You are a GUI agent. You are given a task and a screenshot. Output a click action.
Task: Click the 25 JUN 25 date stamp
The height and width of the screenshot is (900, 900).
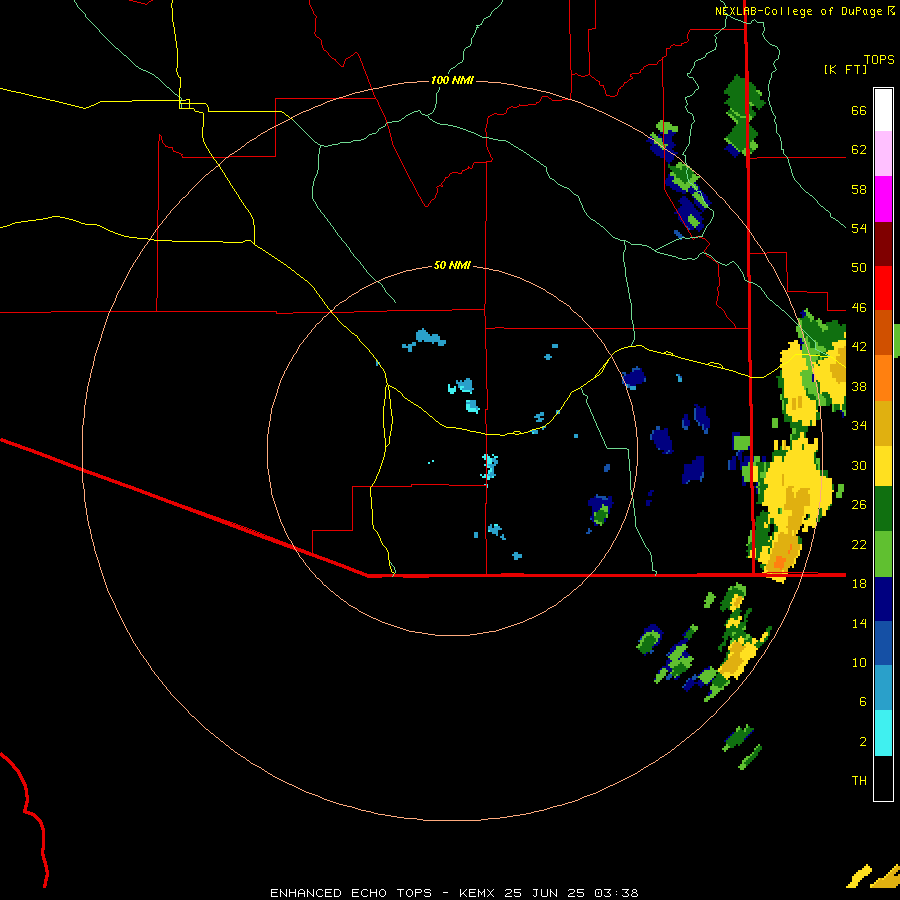[545, 893]
